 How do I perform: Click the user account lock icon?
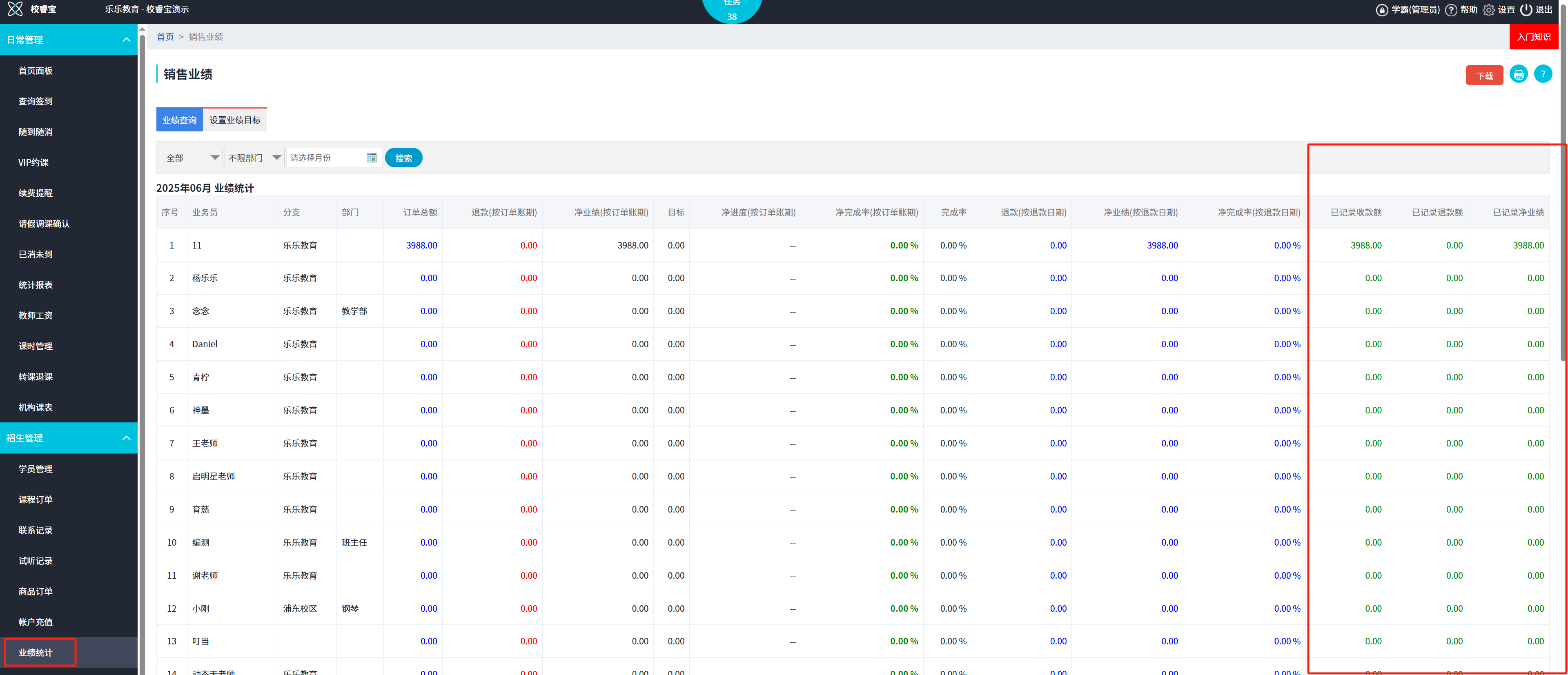coord(1382,10)
